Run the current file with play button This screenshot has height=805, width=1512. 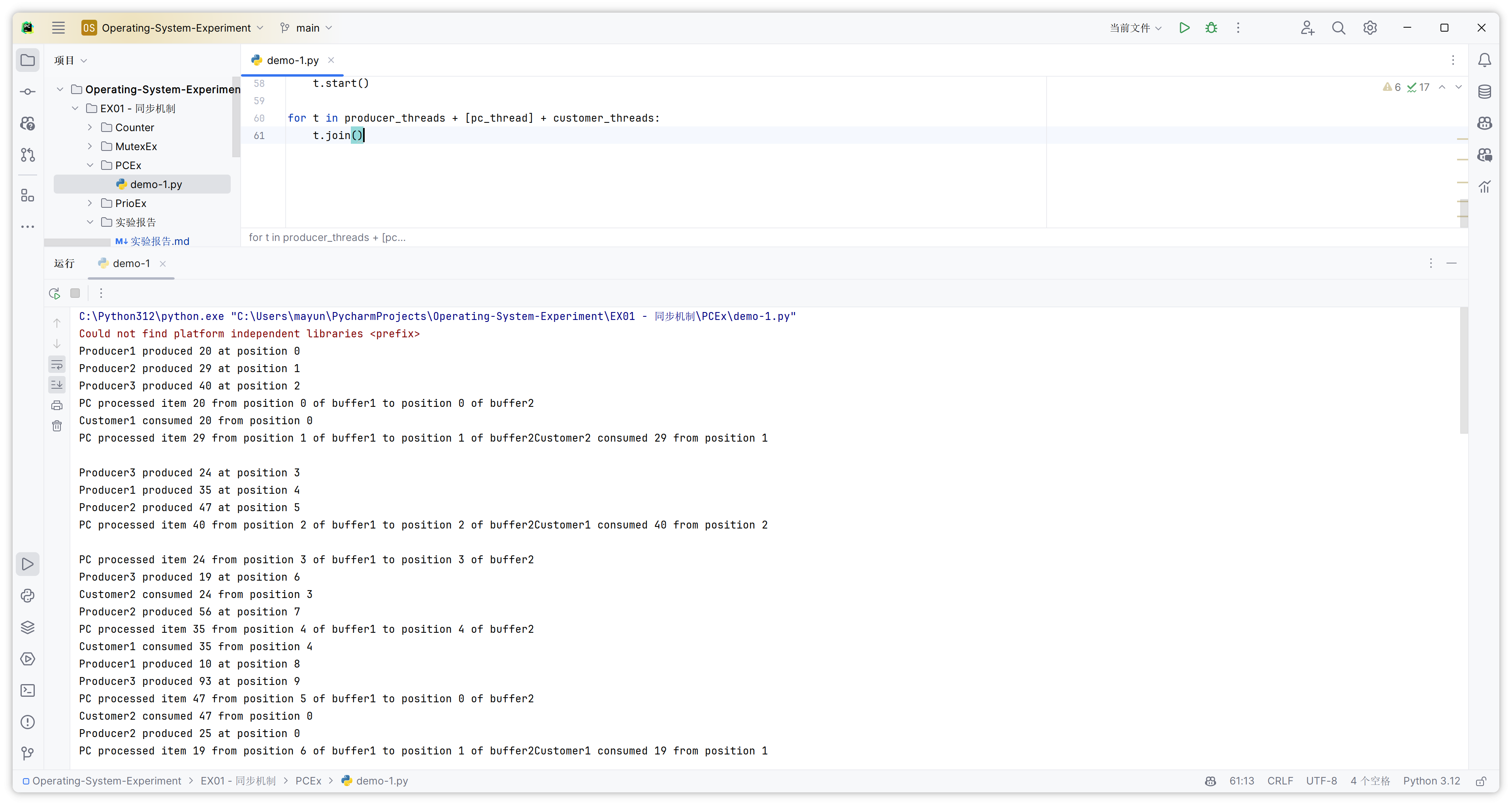(1184, 28)
